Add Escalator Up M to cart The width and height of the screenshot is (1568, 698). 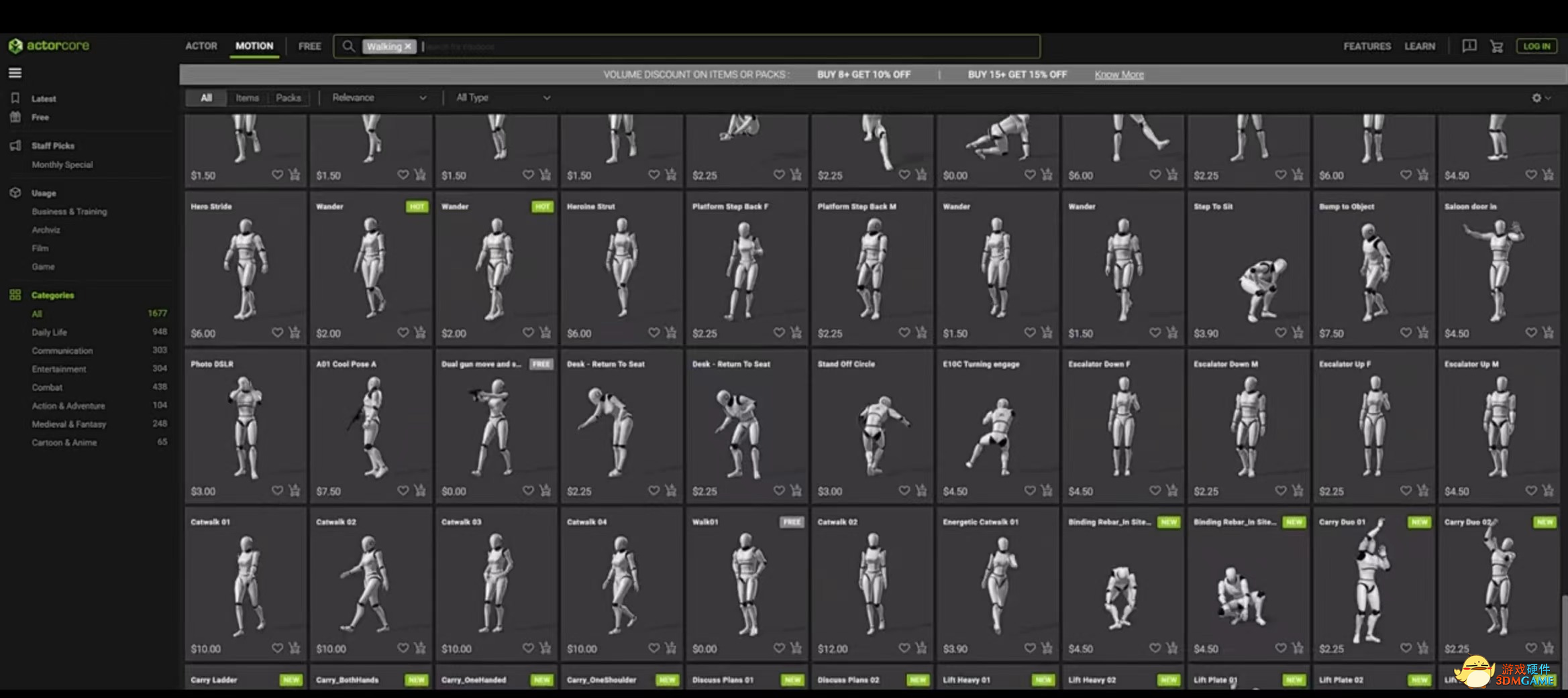point(1549,491)
